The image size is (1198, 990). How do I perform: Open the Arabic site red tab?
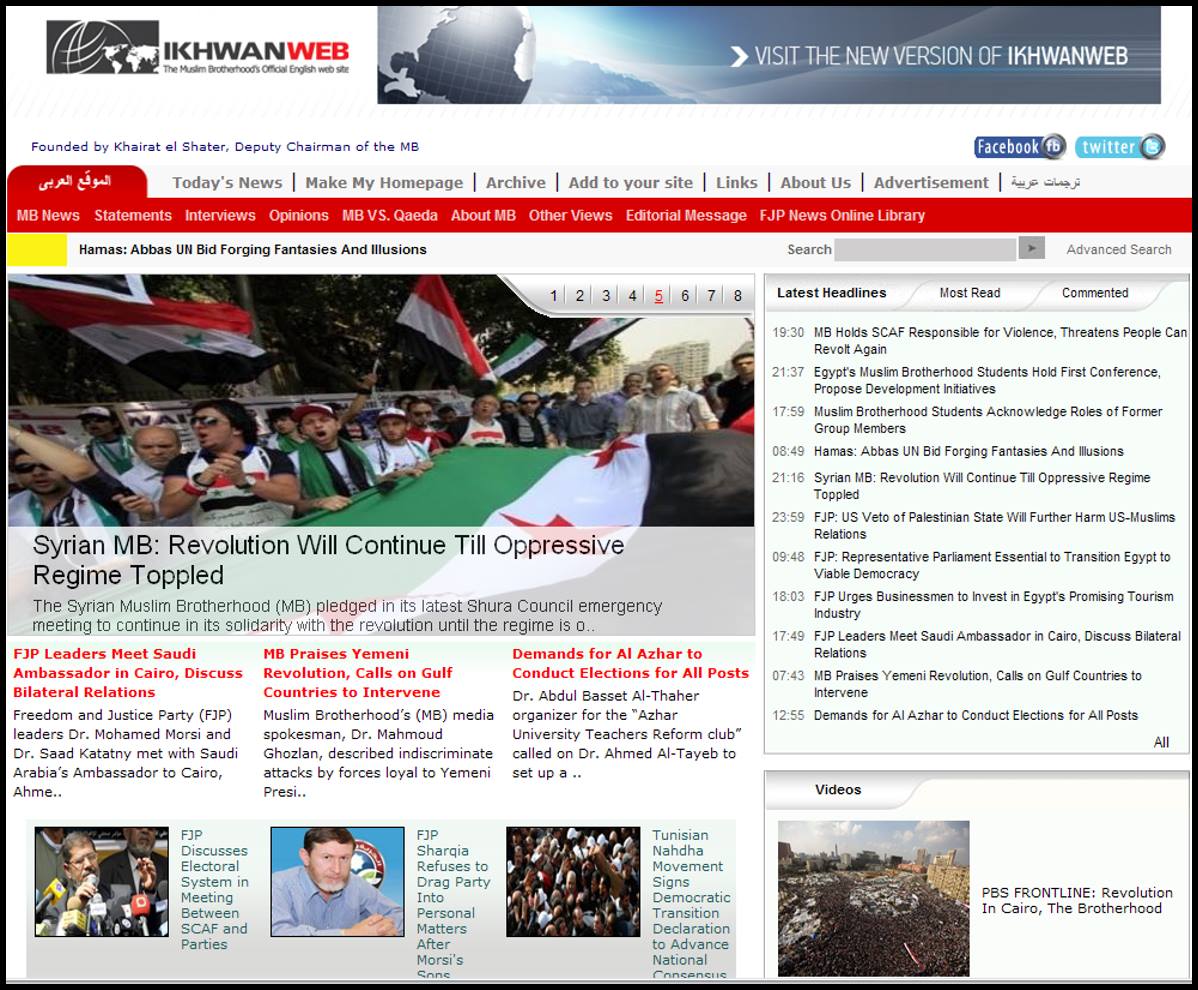[x=76, y=182]
